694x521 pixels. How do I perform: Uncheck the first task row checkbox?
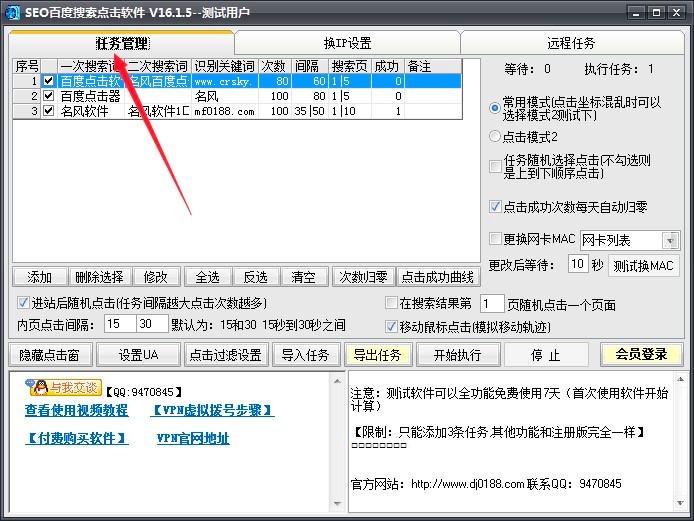48,81
